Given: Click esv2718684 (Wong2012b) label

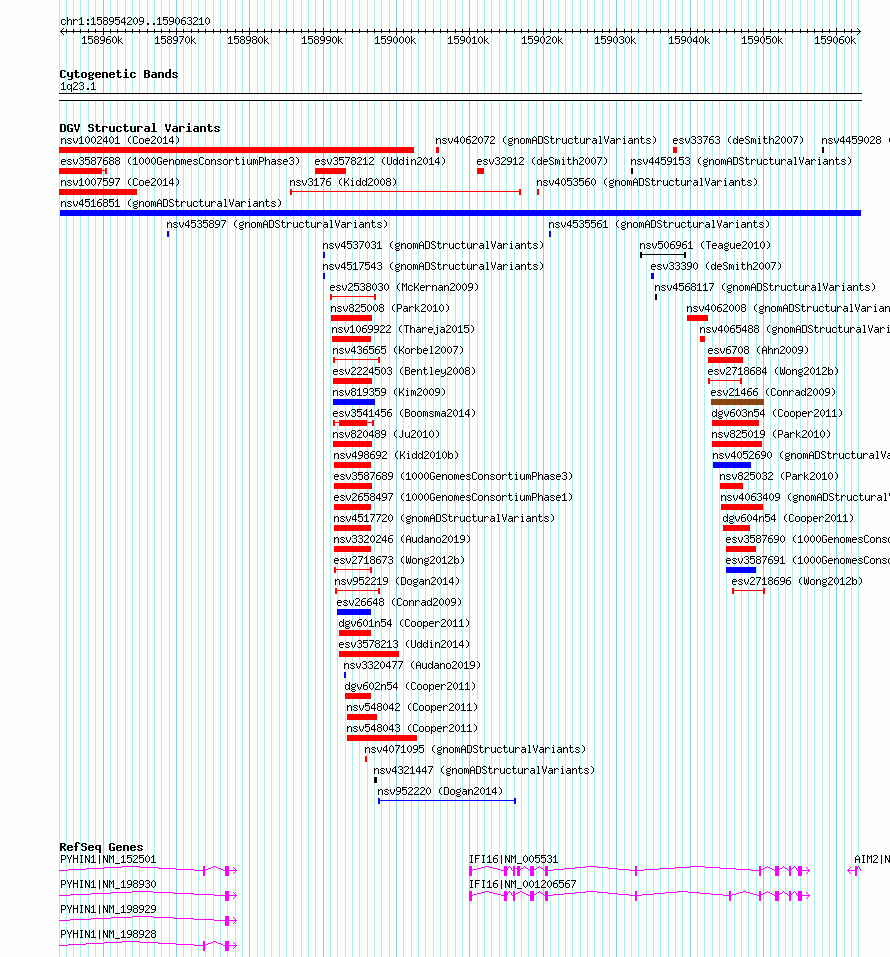Looking at the screenshot, I should pos(773,371).
